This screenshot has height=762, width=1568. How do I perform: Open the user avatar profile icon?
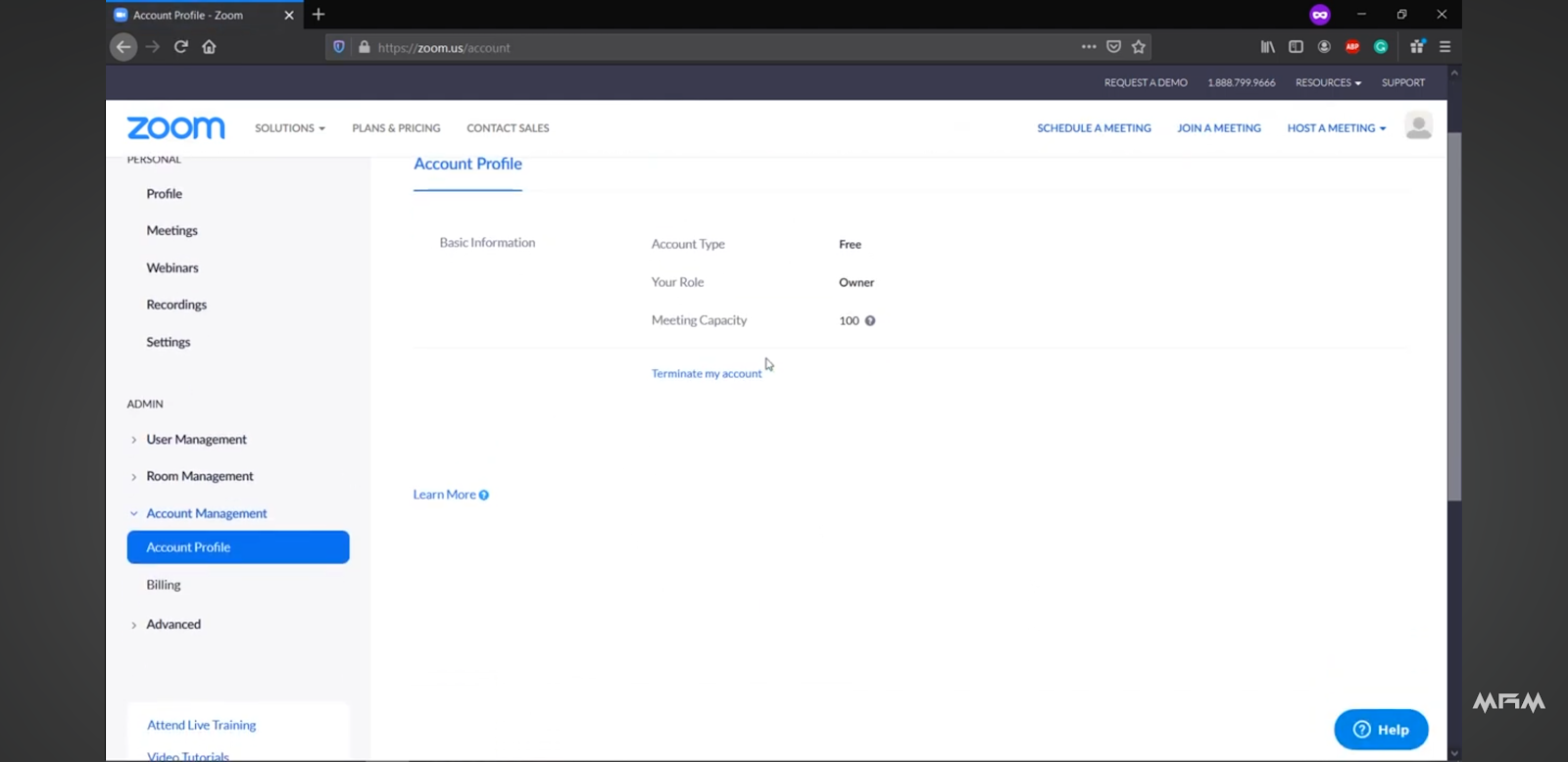[1418, 125]
